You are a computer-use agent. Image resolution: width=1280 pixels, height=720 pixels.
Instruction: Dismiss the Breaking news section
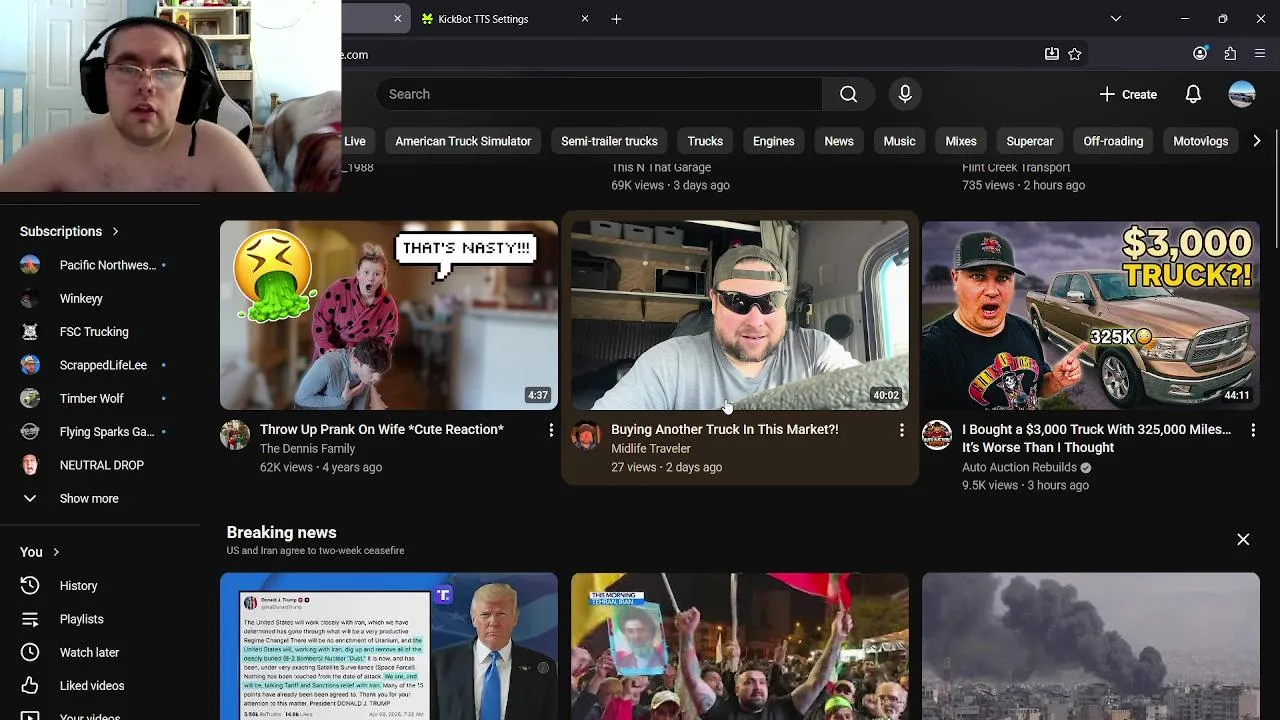point(1243,539)
